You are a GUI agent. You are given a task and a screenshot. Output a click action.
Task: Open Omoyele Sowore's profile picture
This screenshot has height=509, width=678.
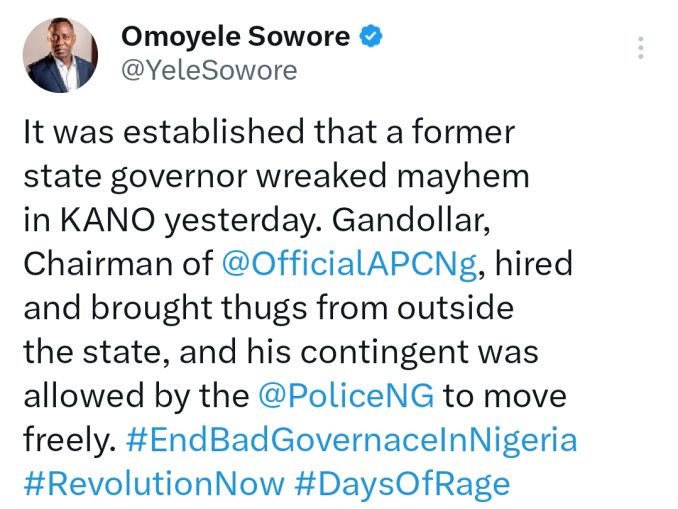click(x=60, y=55)
